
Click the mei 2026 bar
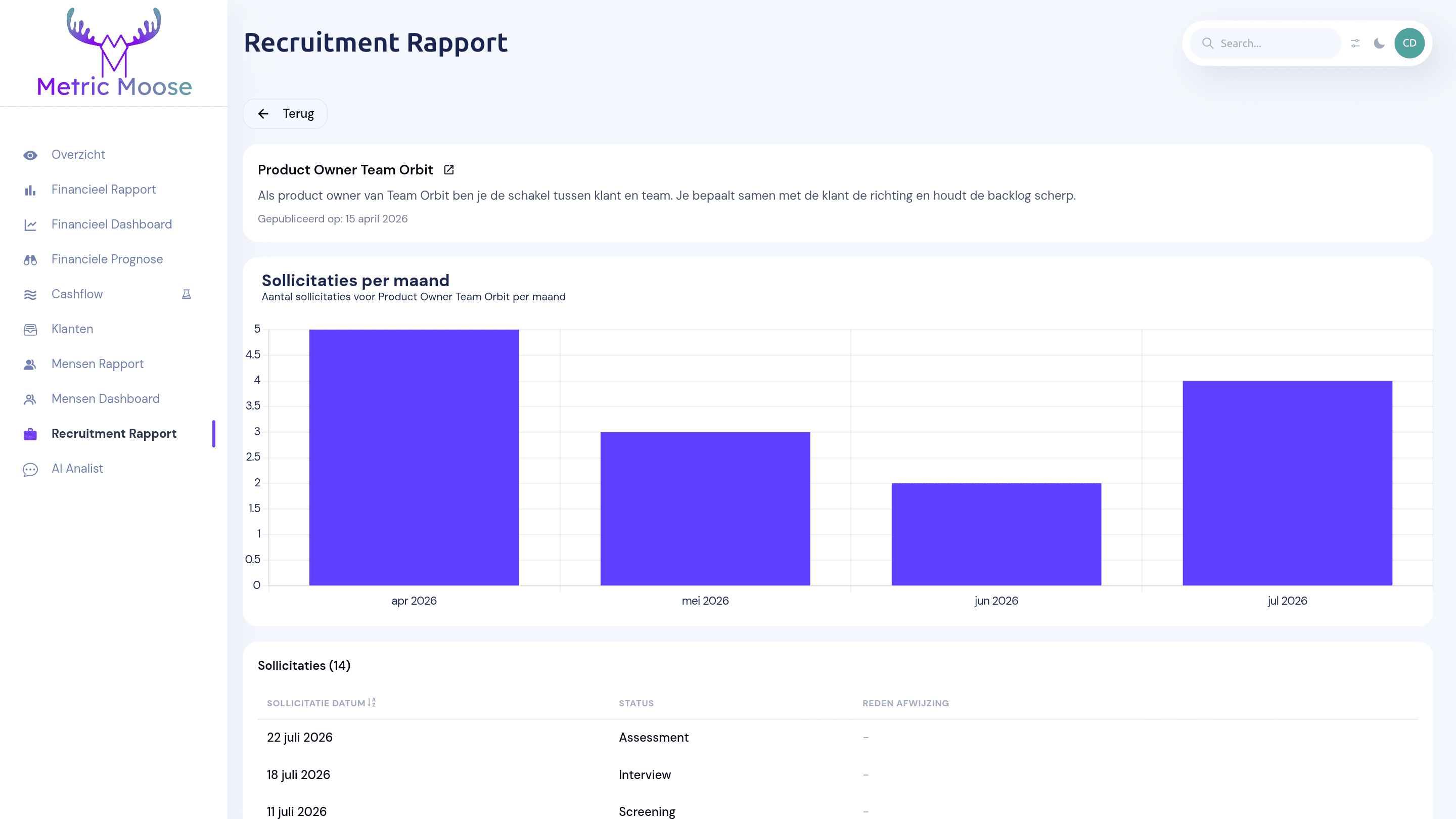[x=705, y=509]
